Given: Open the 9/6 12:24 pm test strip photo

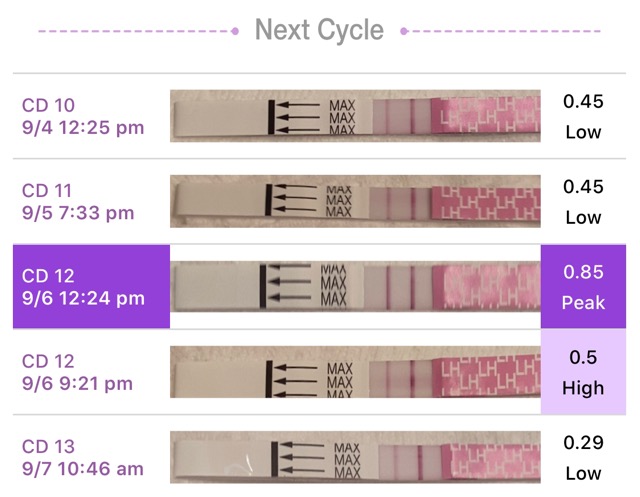Looking at the screenshot, I should (x=355, y=287).
